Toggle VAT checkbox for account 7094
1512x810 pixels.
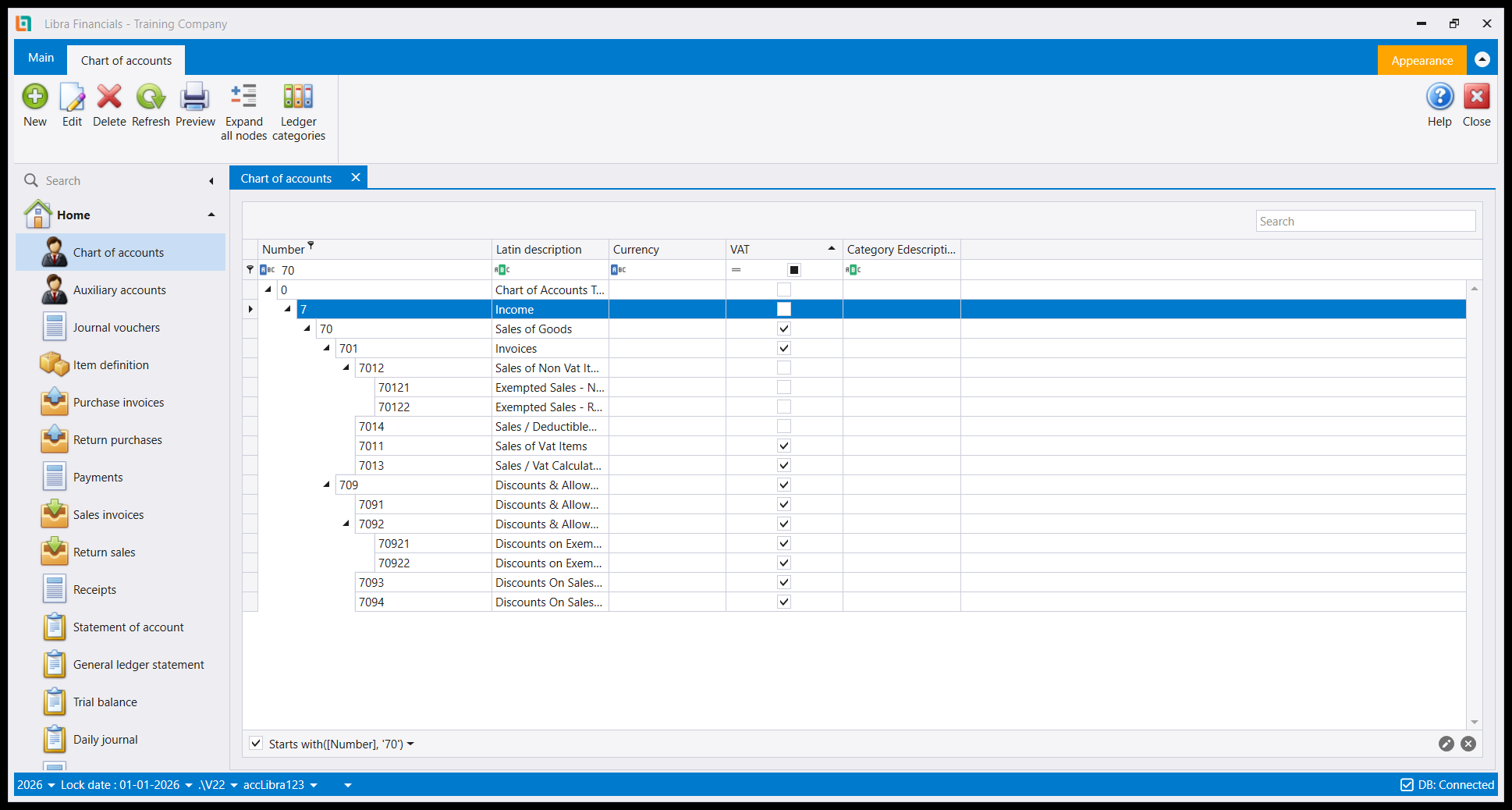click(784, 602)
